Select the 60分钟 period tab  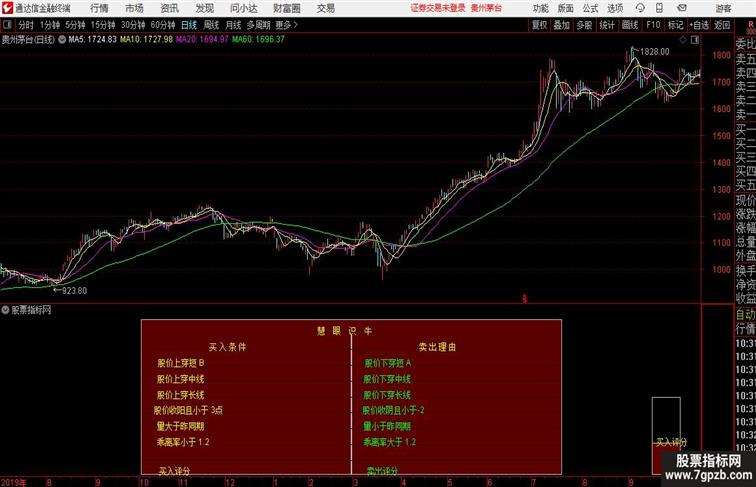163,25
